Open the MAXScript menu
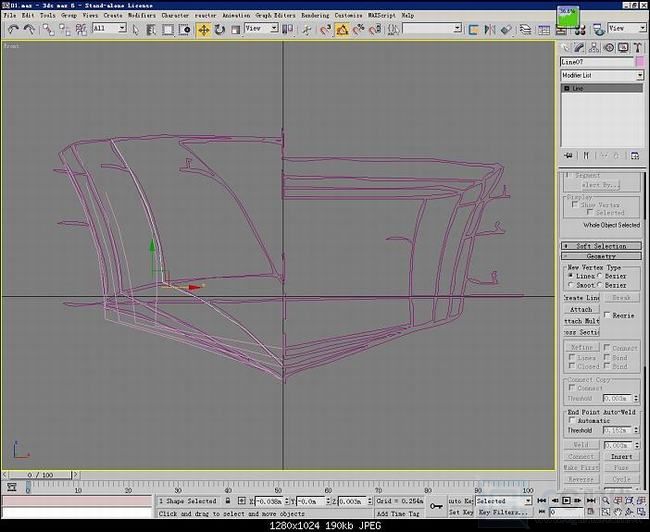Screen dimensions: 650x532 (x=381, y=15)
